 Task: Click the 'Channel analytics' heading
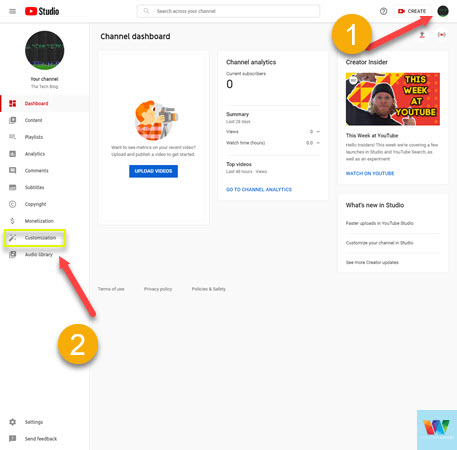pos(251,62)
